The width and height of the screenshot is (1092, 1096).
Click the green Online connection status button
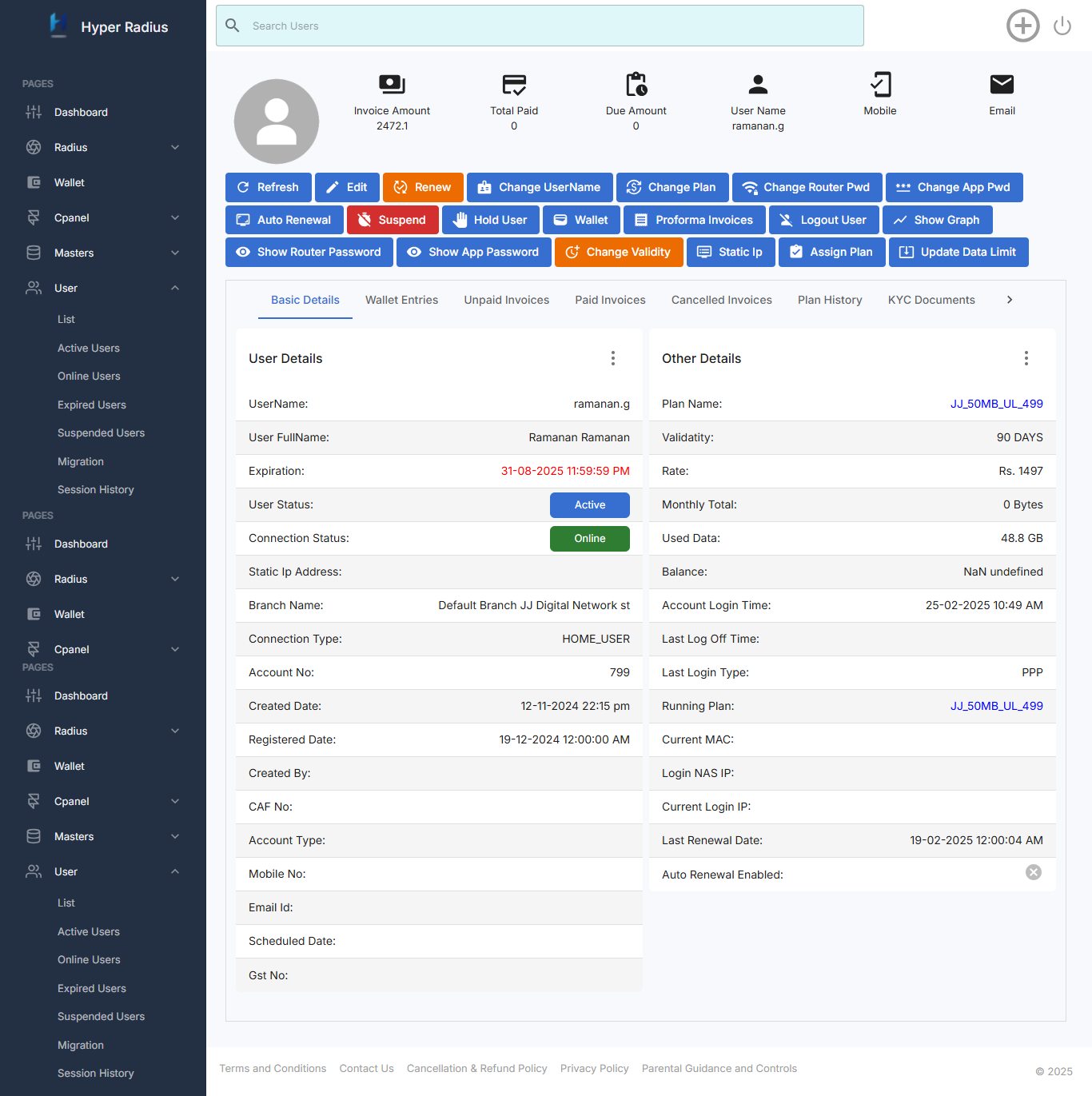590,539
